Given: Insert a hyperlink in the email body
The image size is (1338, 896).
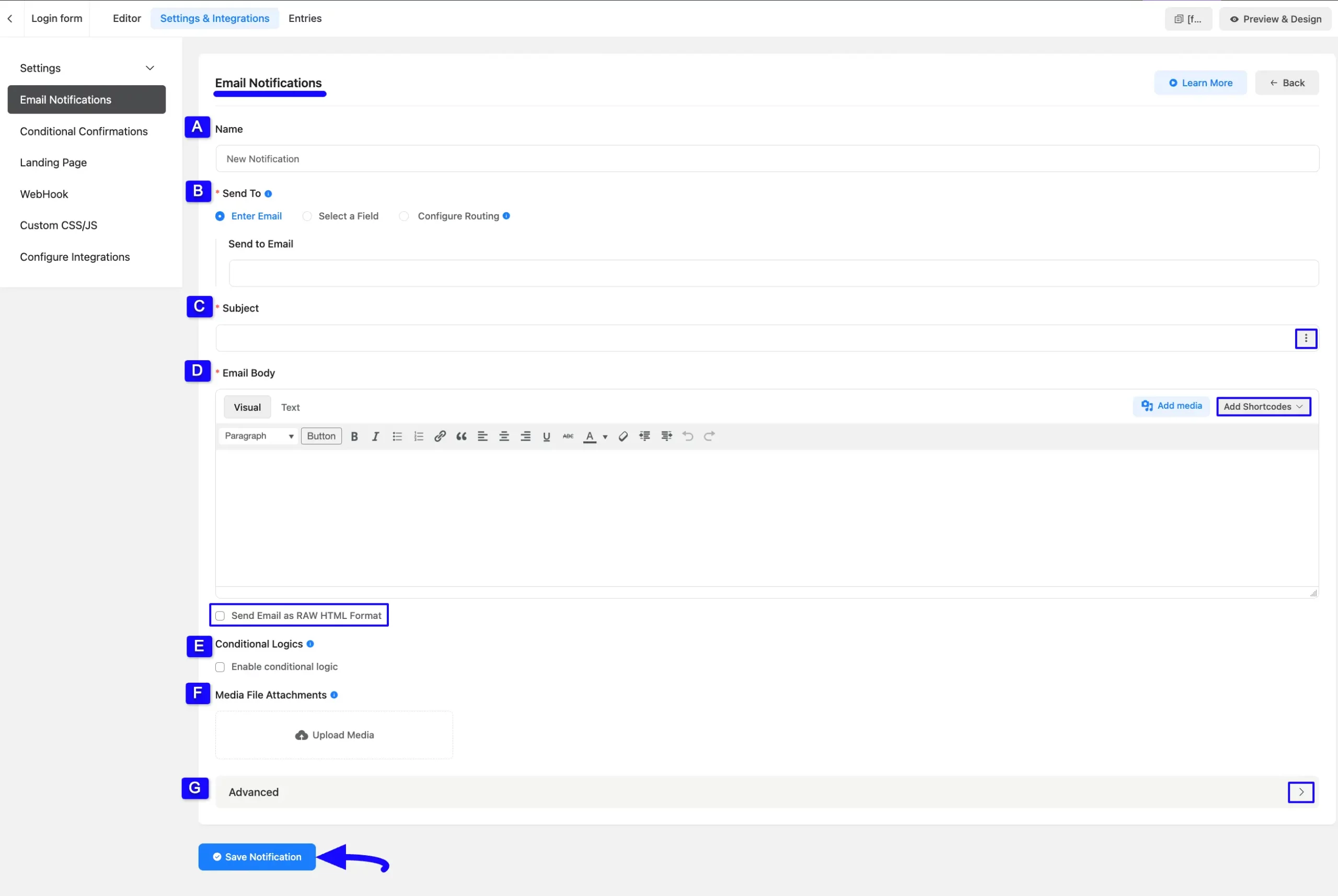Looking at the screenshot, I should 440,436.
